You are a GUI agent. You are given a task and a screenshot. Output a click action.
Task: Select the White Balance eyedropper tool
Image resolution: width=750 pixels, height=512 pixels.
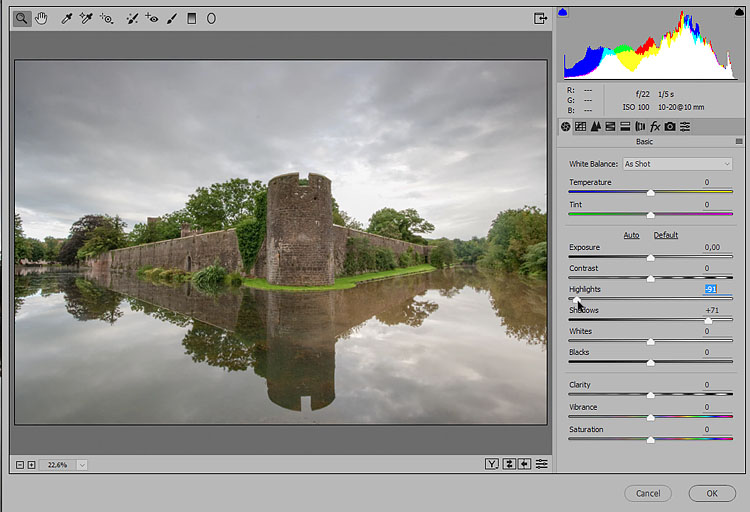pos(67,18)
